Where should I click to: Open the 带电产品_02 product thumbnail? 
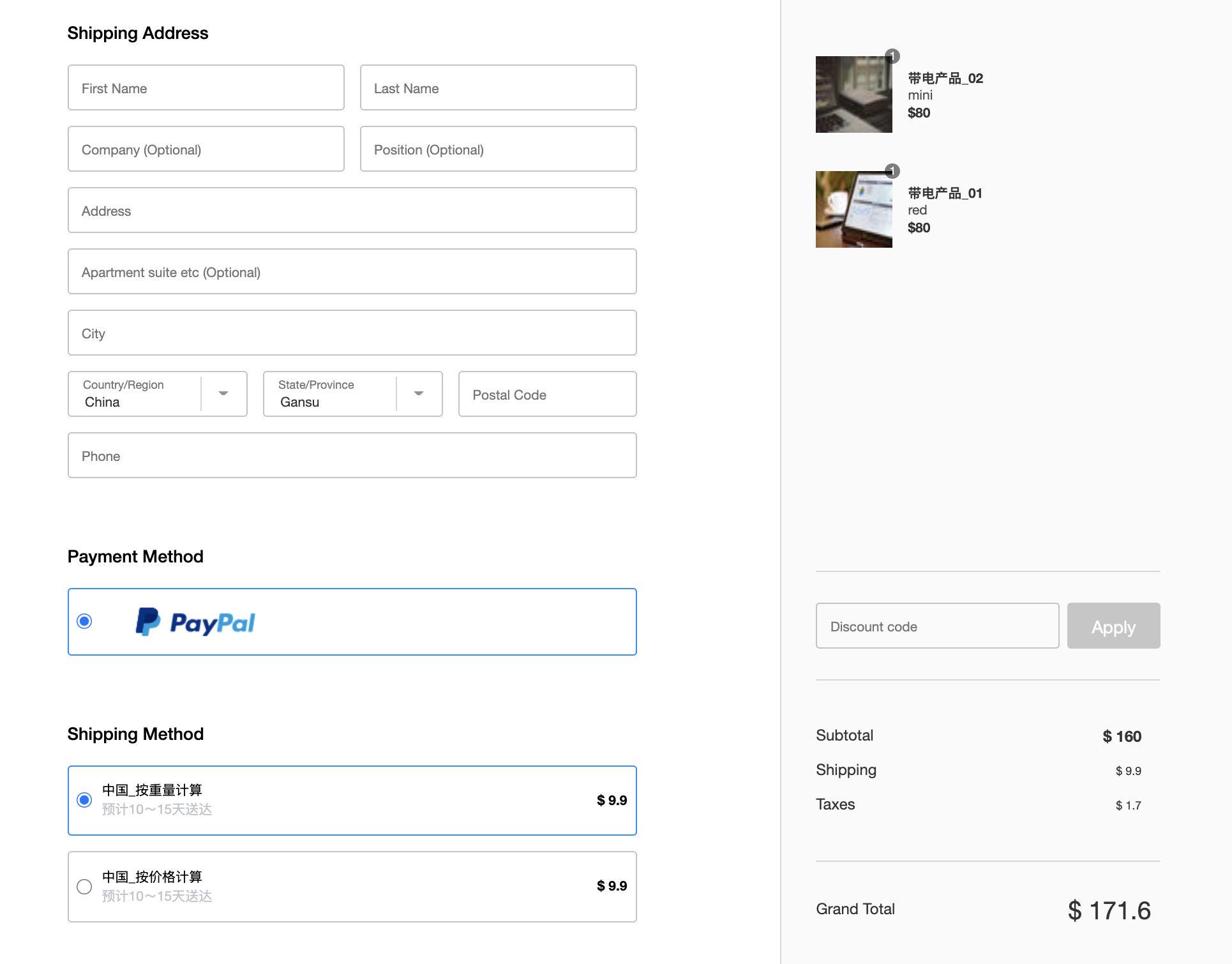tap(853, 94)
